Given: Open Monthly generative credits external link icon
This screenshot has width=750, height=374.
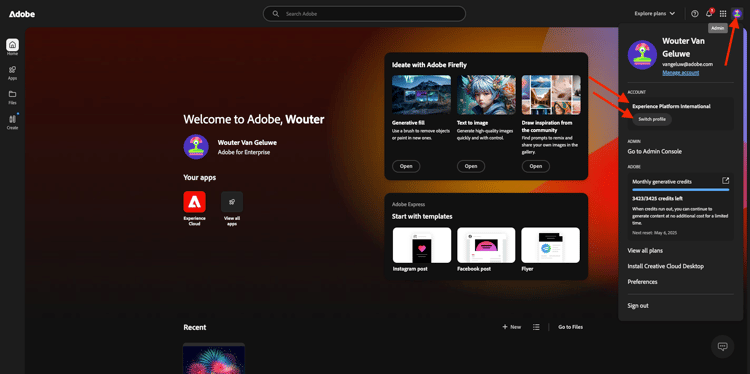Looking at the screenshot, I should click(726, 181).
